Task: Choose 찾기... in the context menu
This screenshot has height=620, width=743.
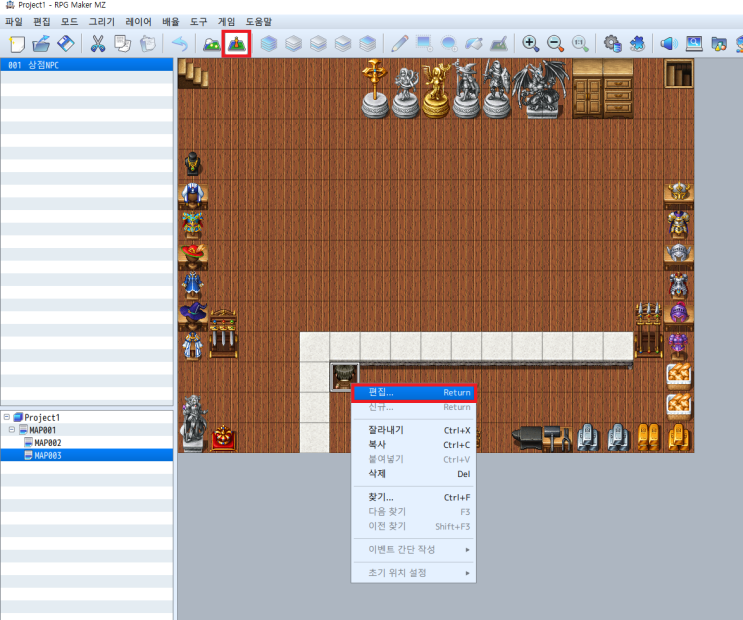Action: point(414,497)
